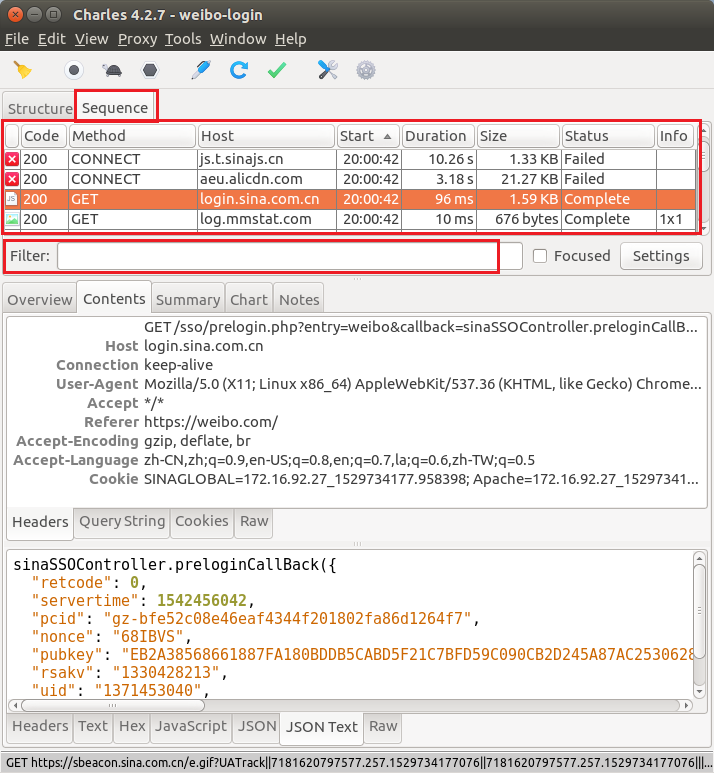This screenshot has width=714, height=773.
Task: Compose a request using the pen icon
Action: [x=201, y=70]
